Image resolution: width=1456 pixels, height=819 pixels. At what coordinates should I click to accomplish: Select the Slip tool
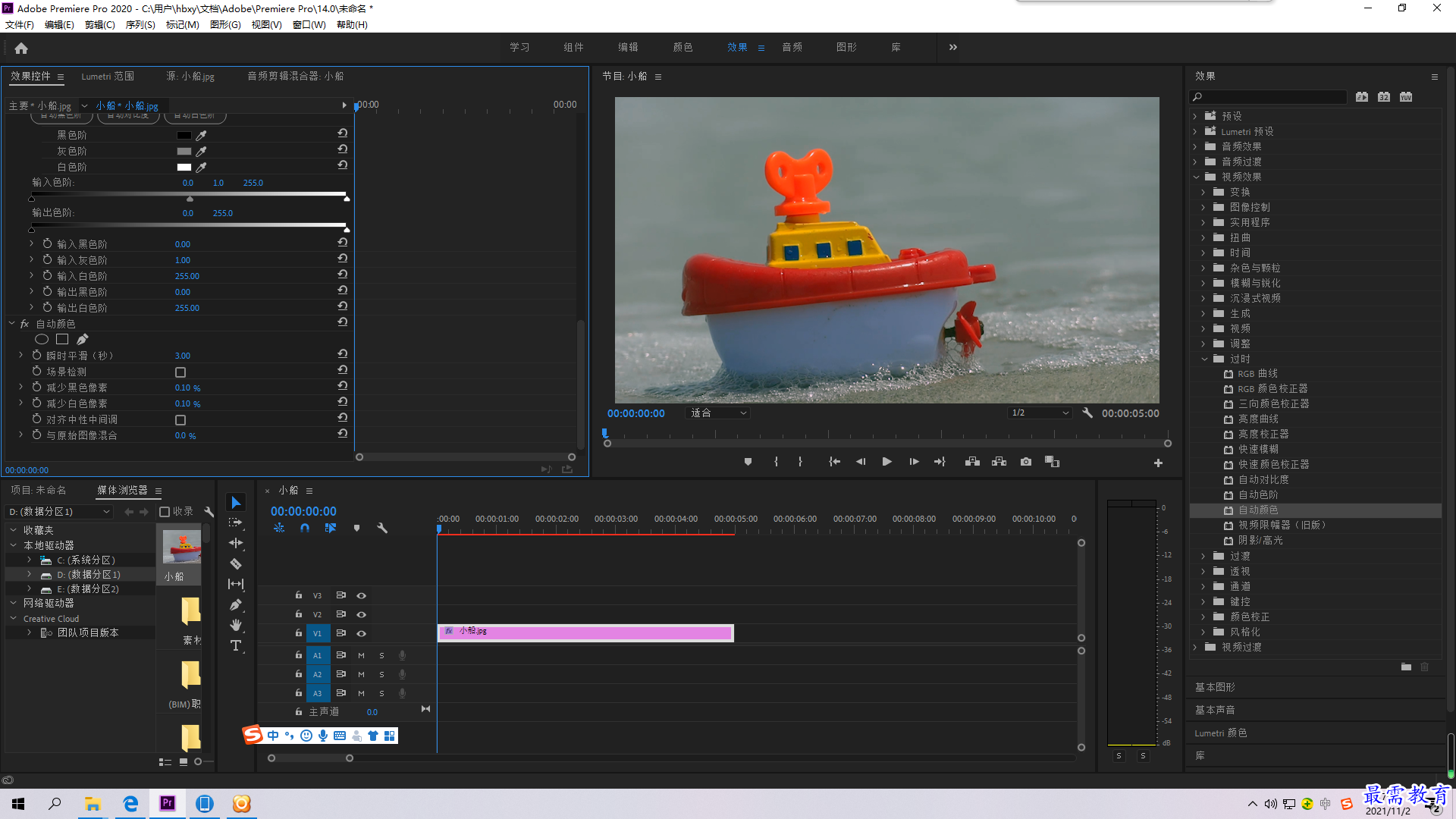(236, 584)
